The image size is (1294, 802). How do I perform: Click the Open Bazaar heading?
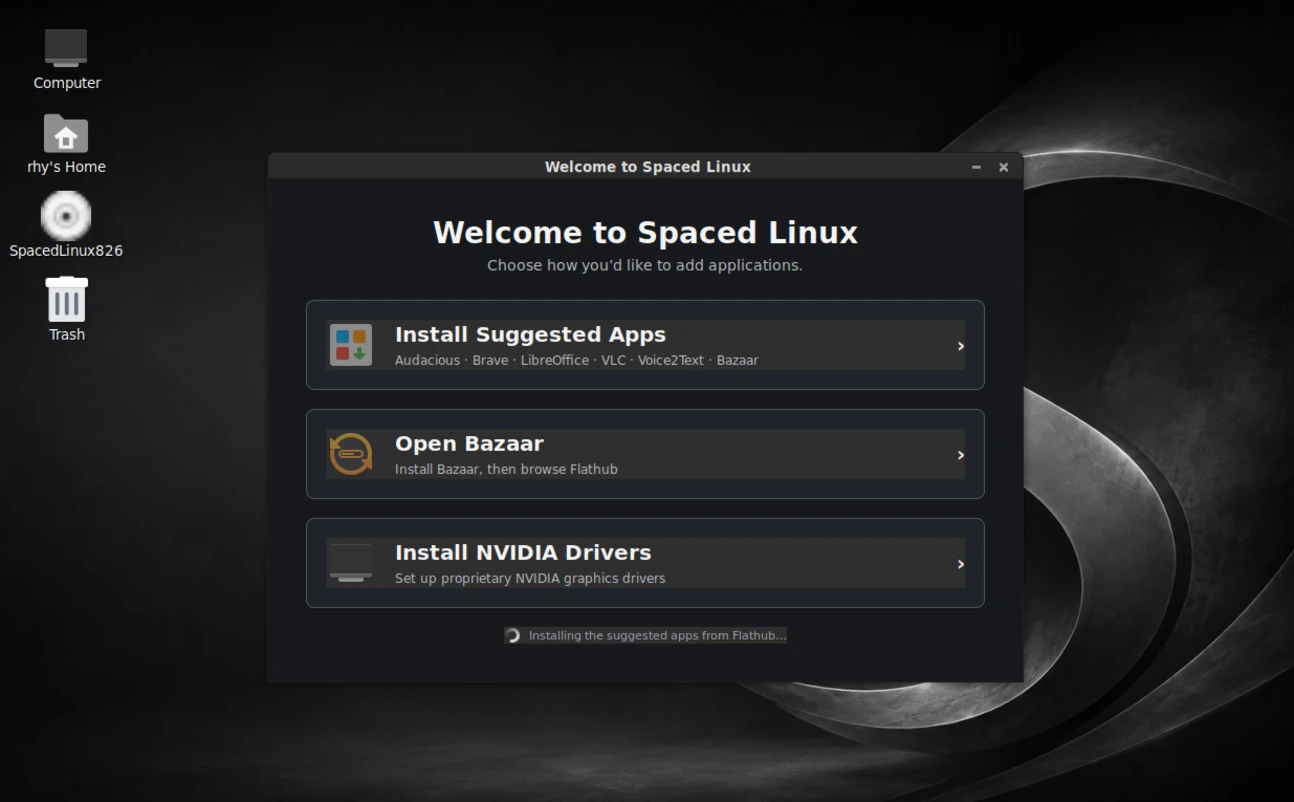pyautogui.click(x=469, y=443)
